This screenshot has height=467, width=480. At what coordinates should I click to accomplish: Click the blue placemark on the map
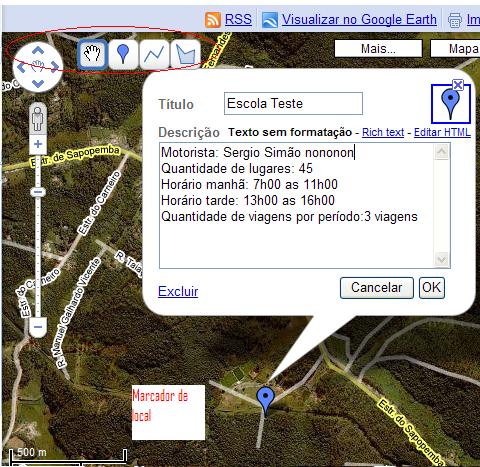pos(266,400)
